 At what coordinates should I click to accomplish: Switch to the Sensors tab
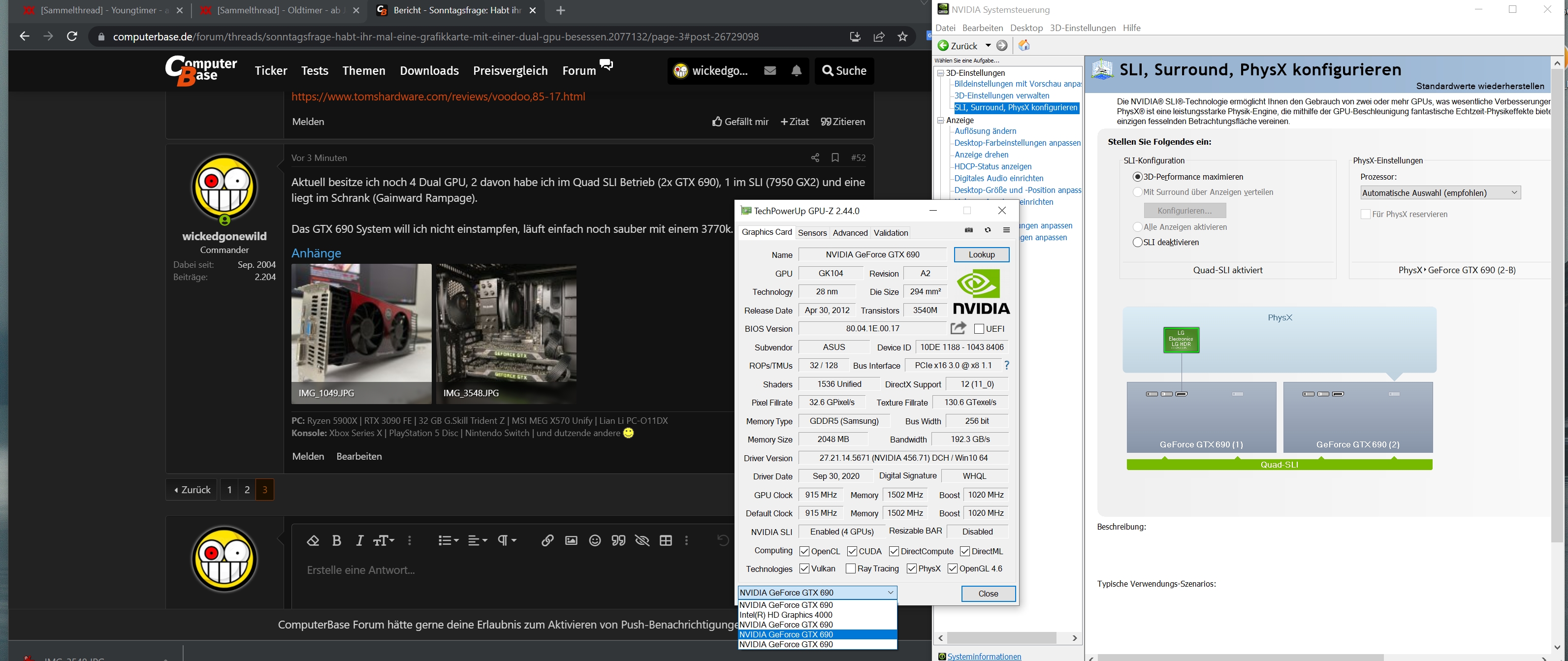812,232
